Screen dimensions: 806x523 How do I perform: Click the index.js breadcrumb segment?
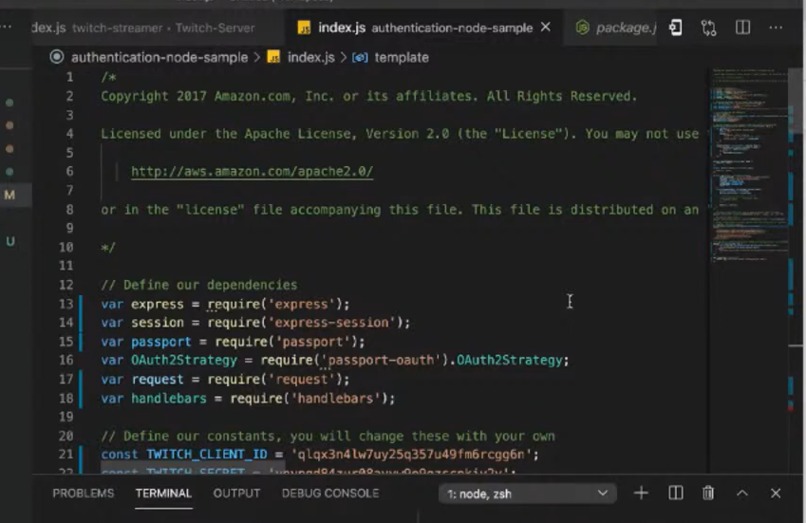[x=311, y=57]
